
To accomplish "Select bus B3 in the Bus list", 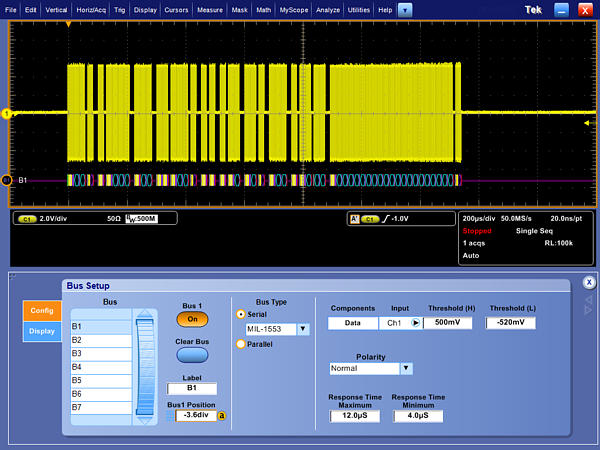I will pyautogui.click(x=100, y=353).
